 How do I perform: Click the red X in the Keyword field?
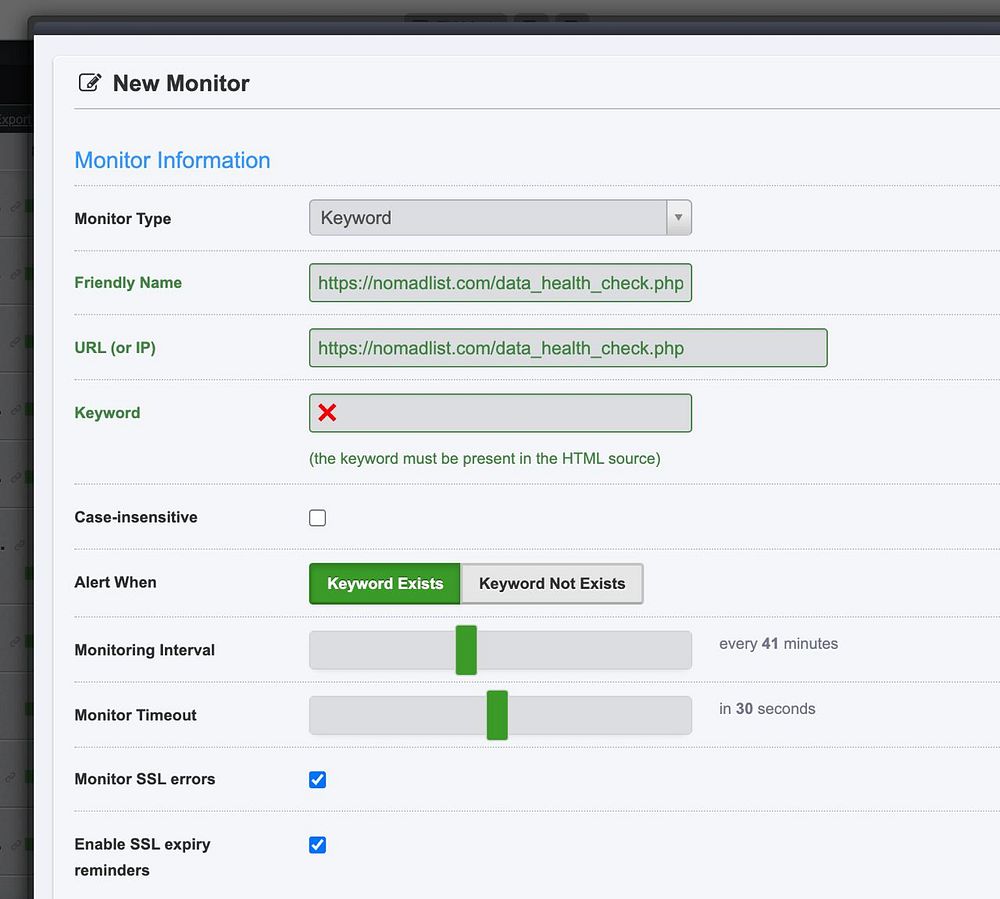click(x=327, y=413)
